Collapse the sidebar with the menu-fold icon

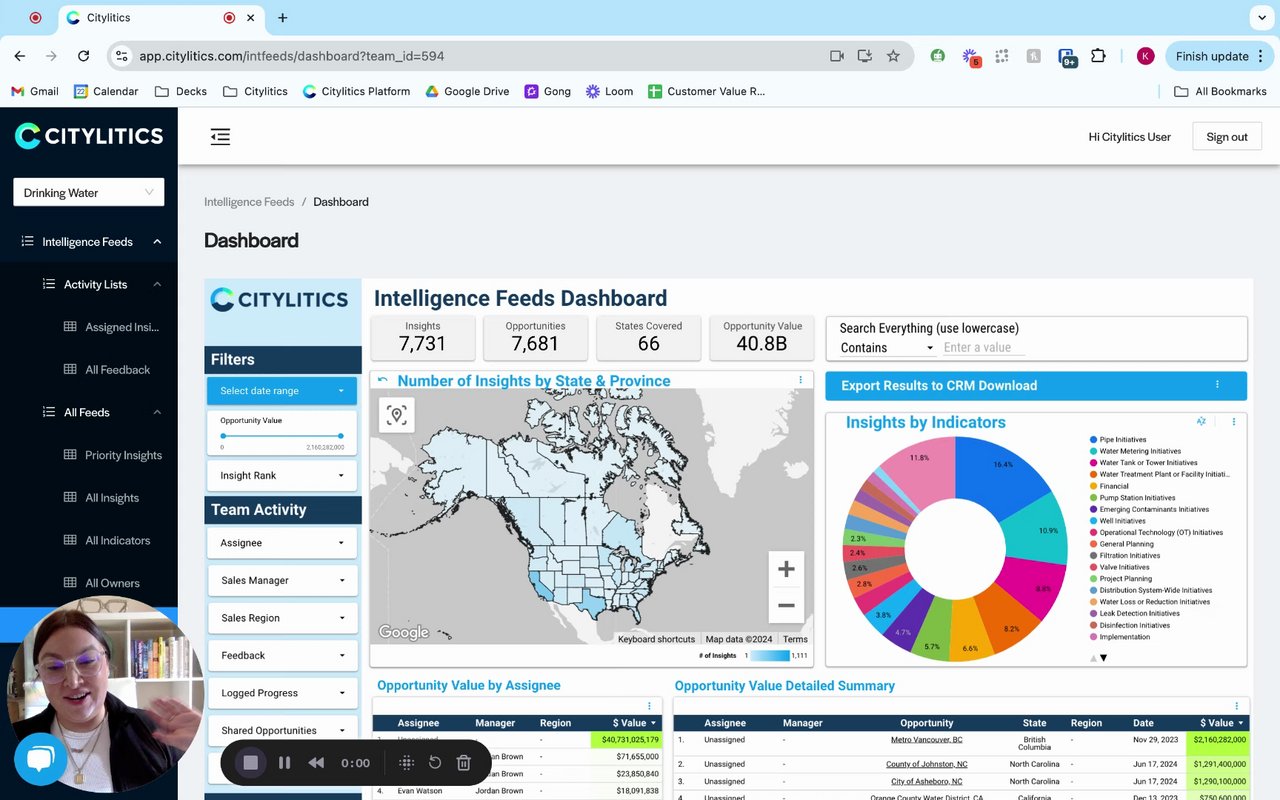[220, 137]
